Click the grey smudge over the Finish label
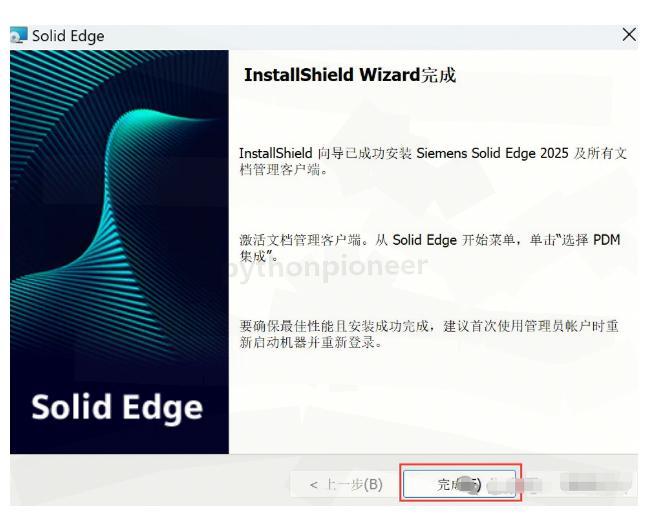 coord(467,484)
